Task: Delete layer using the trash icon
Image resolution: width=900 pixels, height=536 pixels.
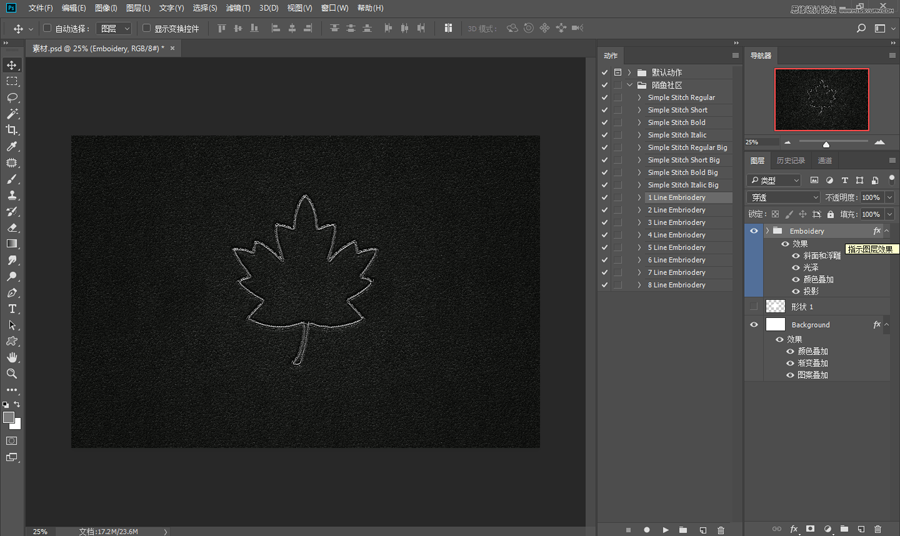Action: click(878, 528)
